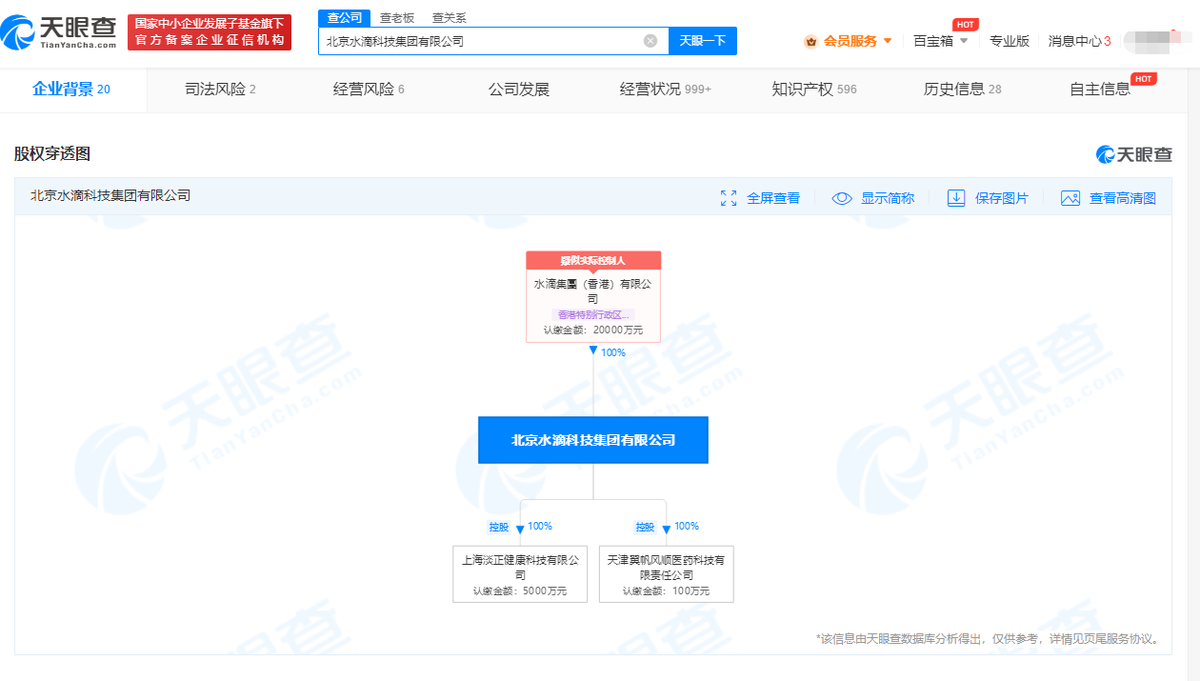Viewport: 1200px width, 681px height.
Task: Click the 显示简称 text label
Action: pos(888,198)
